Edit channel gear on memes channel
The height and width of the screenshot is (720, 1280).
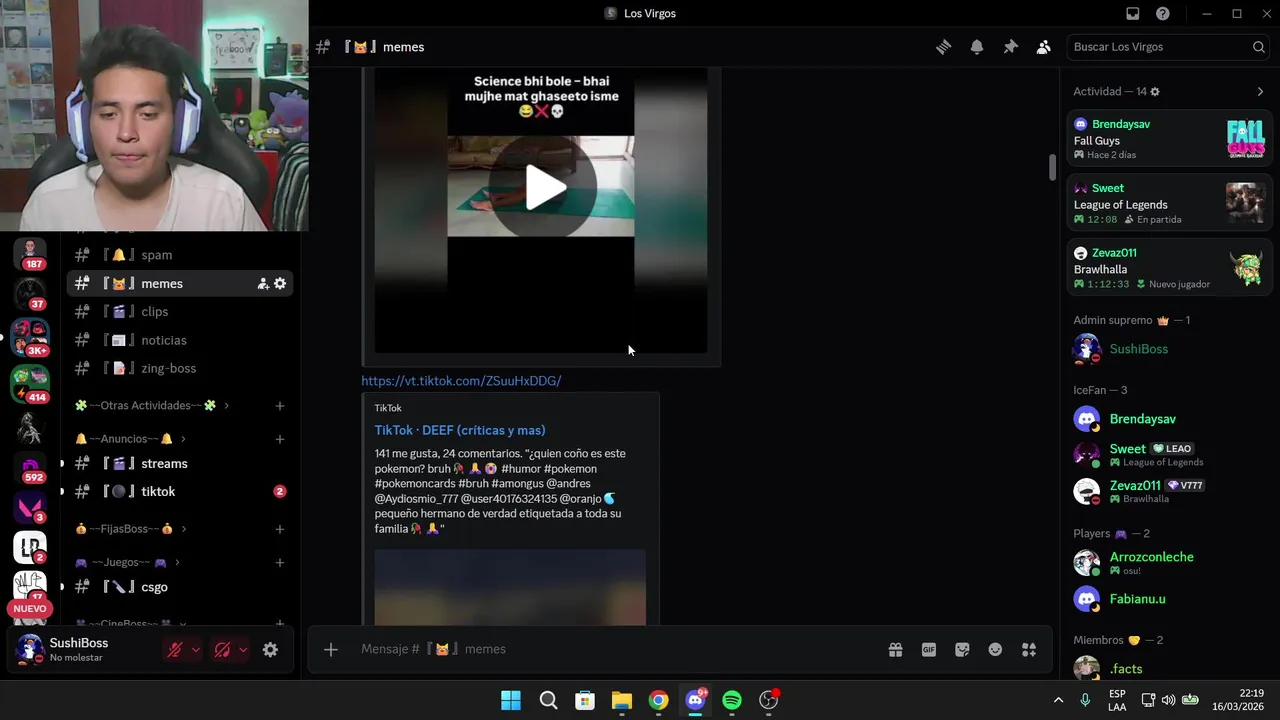click(280, 284)
